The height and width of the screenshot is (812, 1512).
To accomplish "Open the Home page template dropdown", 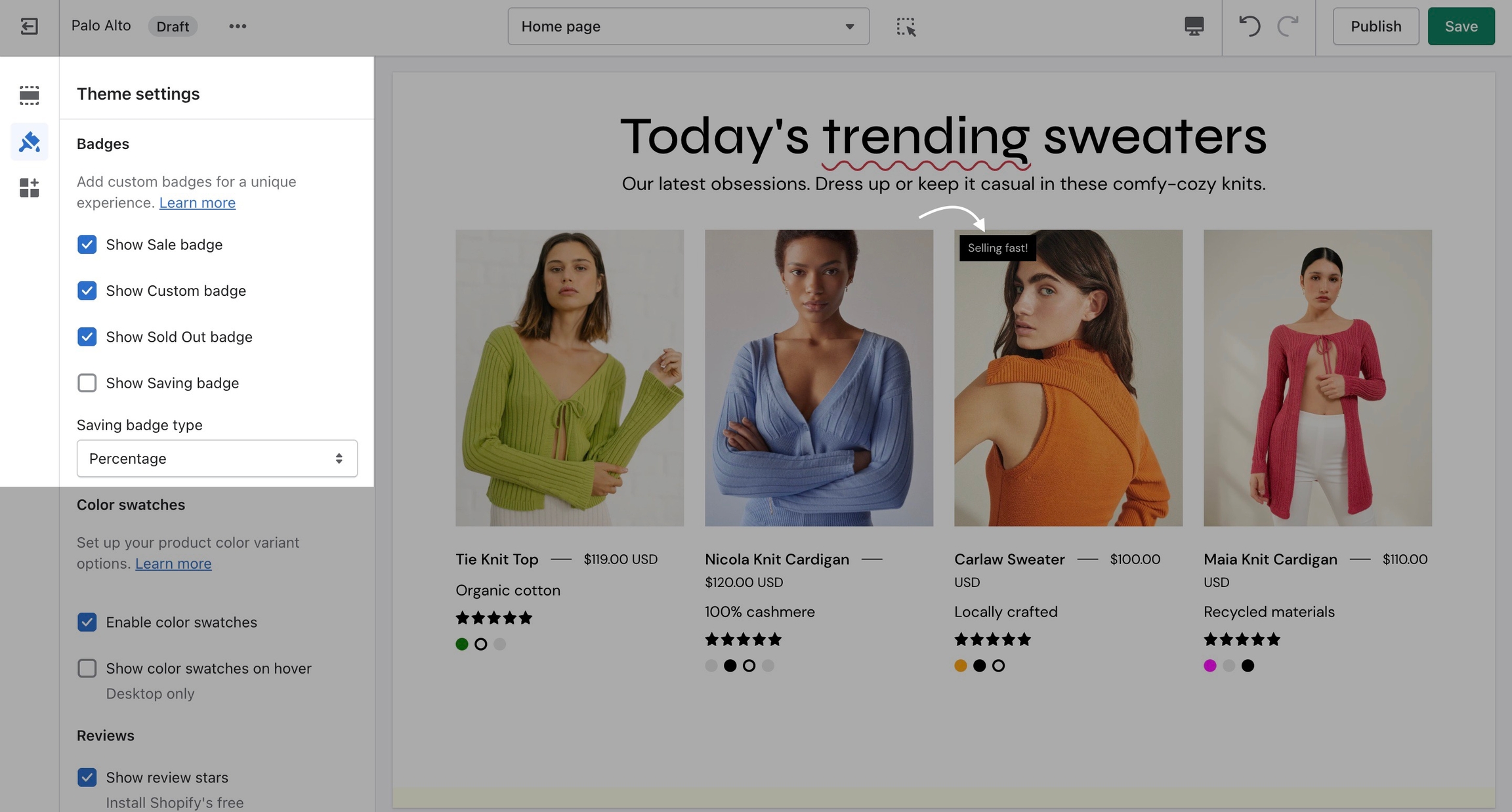I will [688, 26].
